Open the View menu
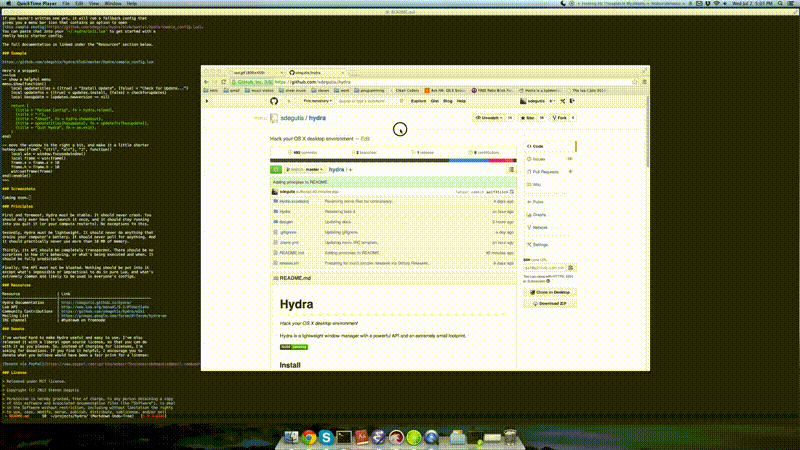 point(94,3)
